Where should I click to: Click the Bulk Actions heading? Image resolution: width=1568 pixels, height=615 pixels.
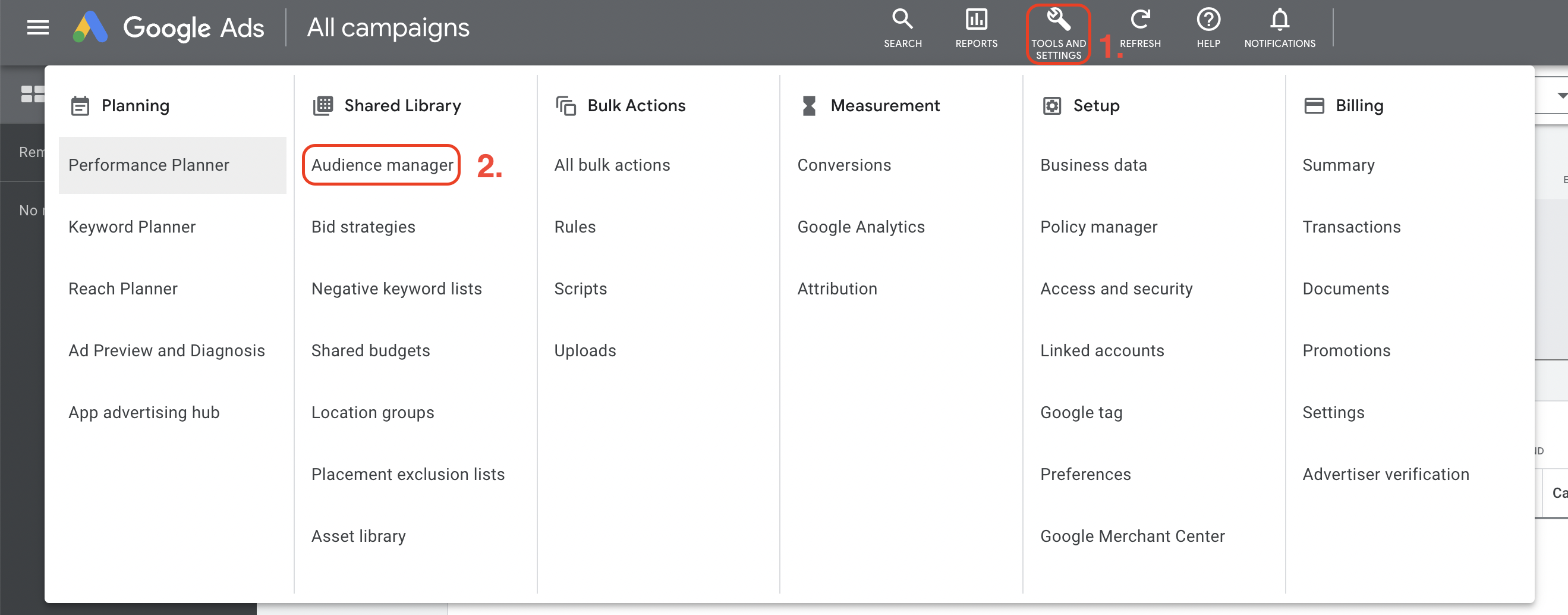coord(636,106)
